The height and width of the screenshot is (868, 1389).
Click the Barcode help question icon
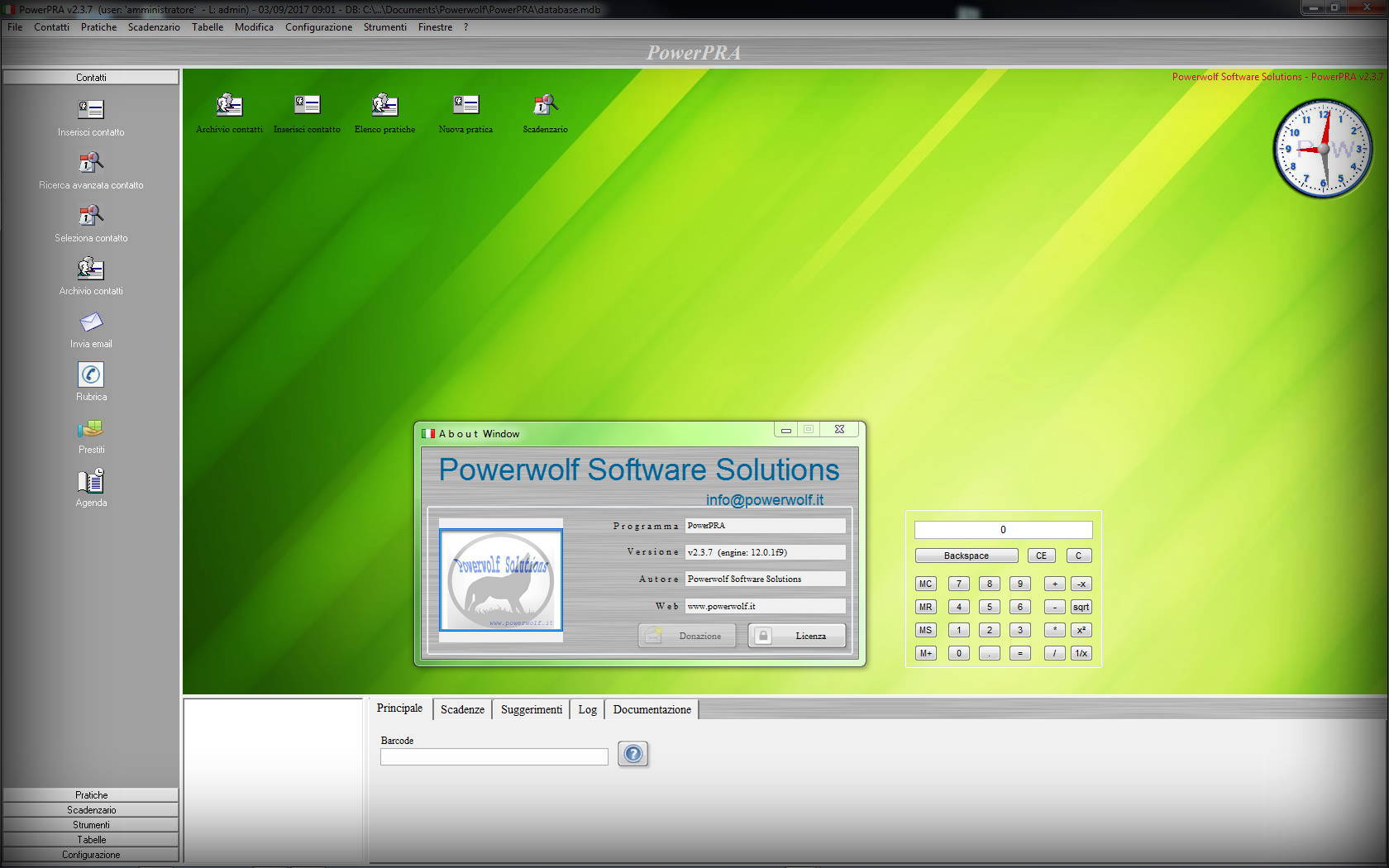point(632,754)
